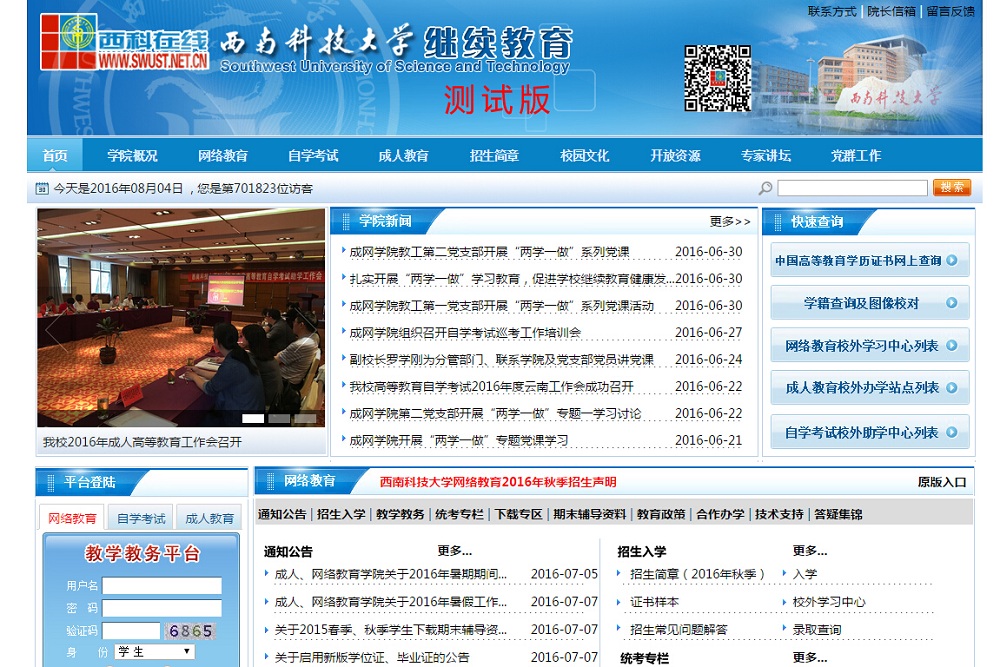This screenshot has width=1000, height=667.
Task: Open the 身份 identity dropdown
Action: click(155, 652)
